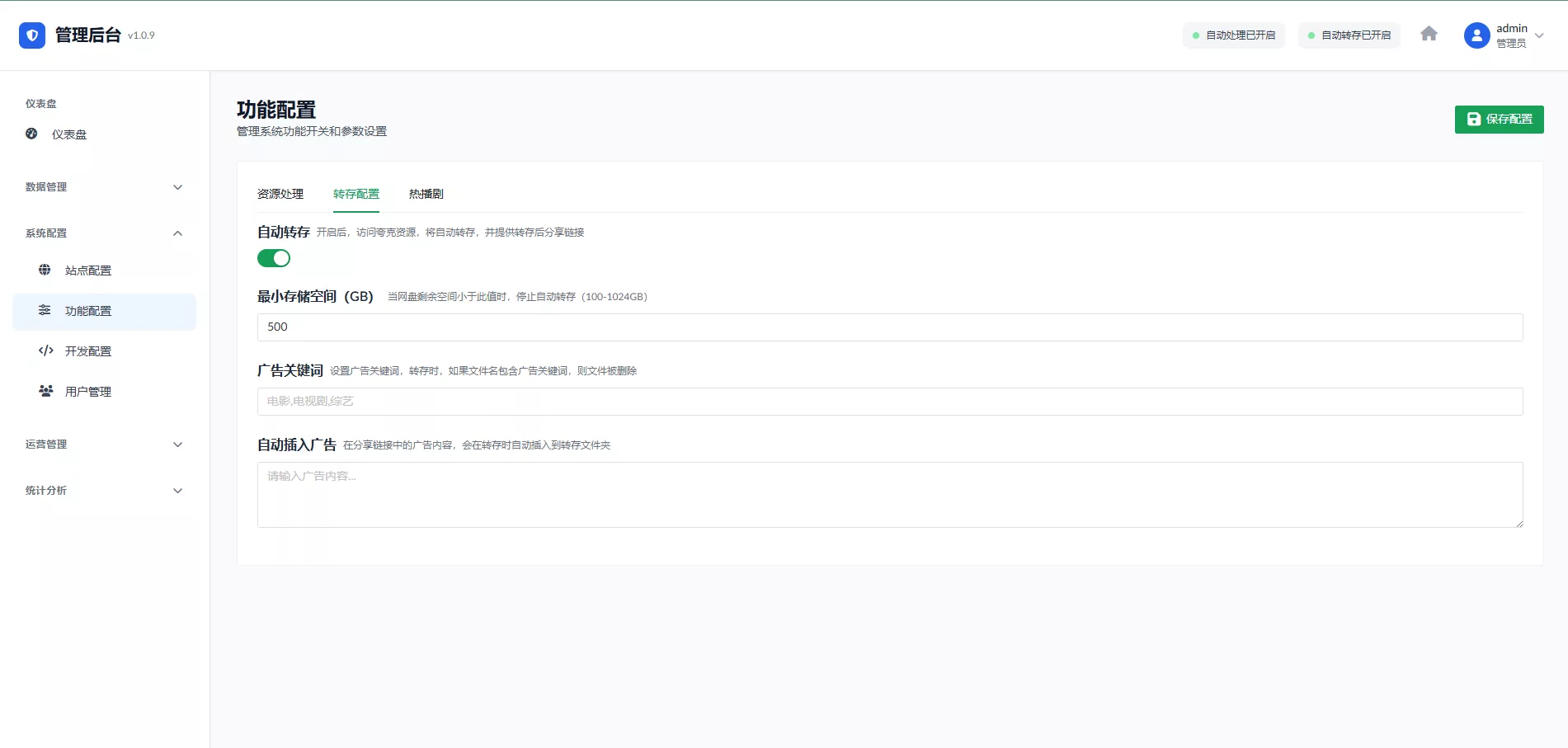Click the shield logo icon
Viewport: 1568px width, 748px height.
[32, 35]
